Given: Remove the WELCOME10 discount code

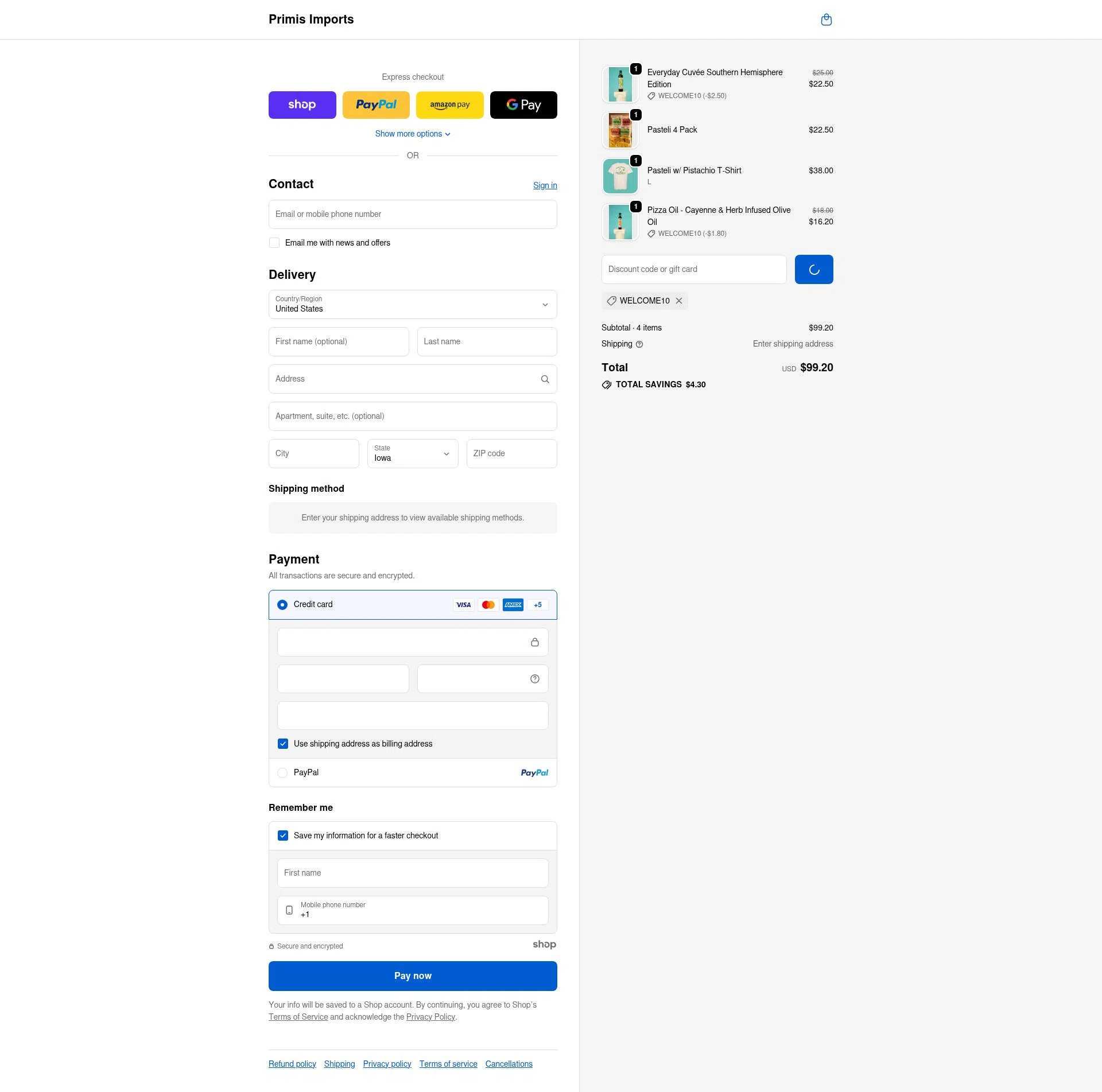Looking at the screenshot, I should [x=679, y=301].
